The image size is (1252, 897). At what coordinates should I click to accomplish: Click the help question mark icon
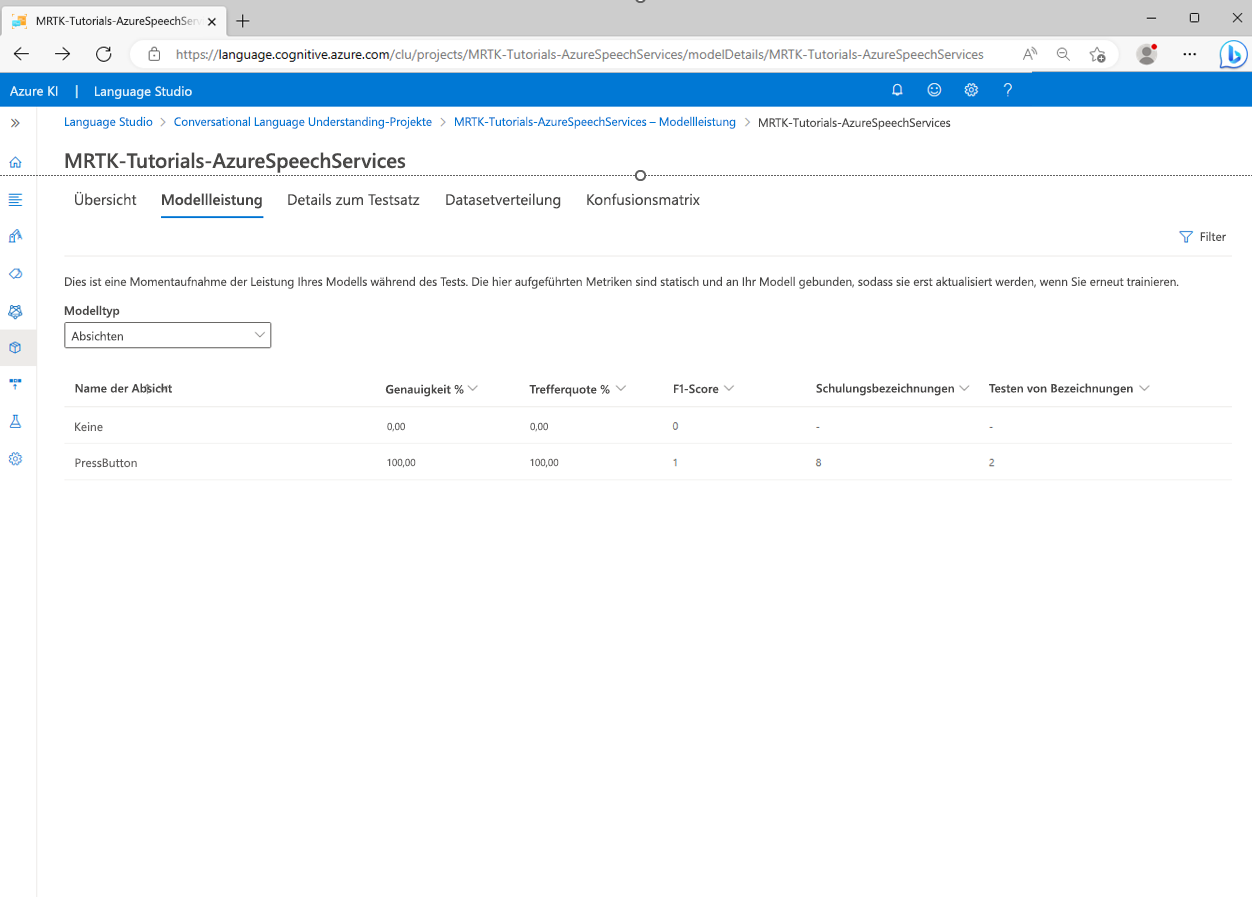pos(1007,90)
